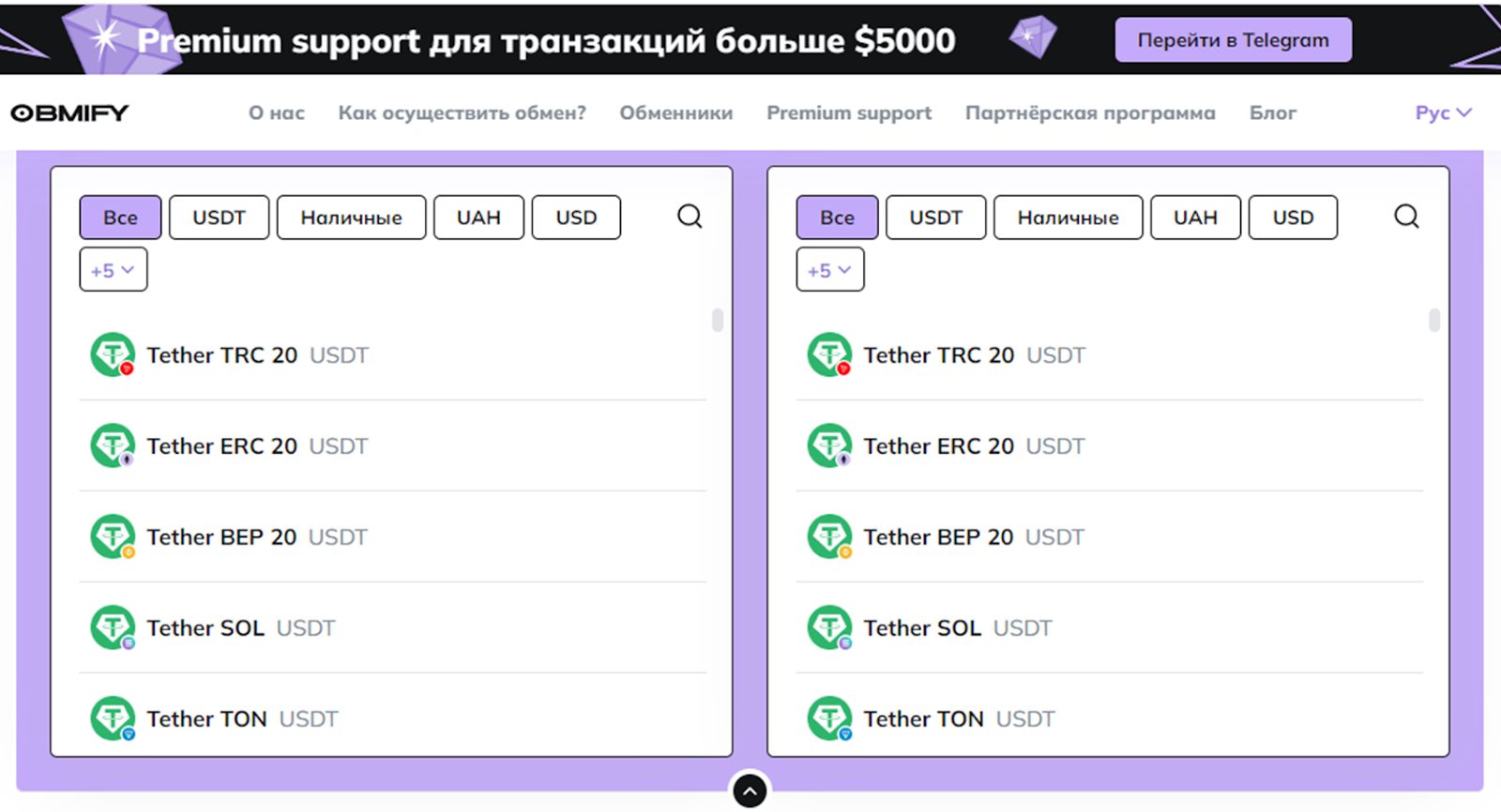Select Tether ERC 20 USDT in right list
1501x812 pixels.
pyautogui.click(x=1110, y=446)
